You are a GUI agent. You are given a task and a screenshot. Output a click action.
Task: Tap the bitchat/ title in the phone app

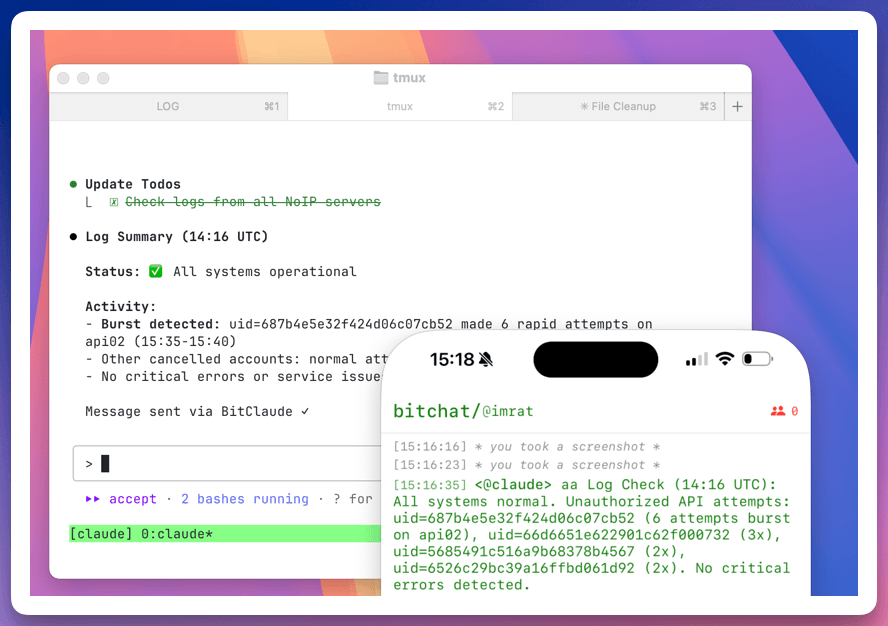point(437,411)
